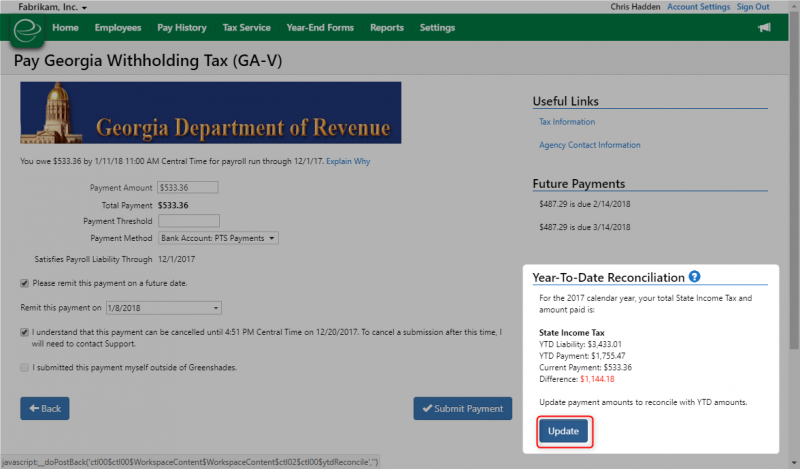Click the Update button

tap(563, 431)
